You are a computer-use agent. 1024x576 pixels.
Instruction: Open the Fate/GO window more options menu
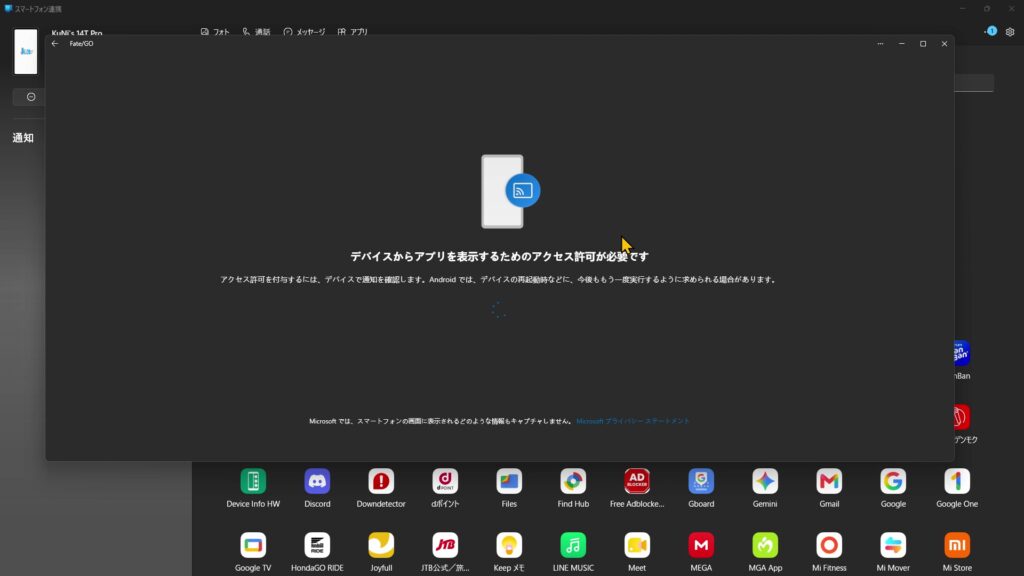pos(880,44)
